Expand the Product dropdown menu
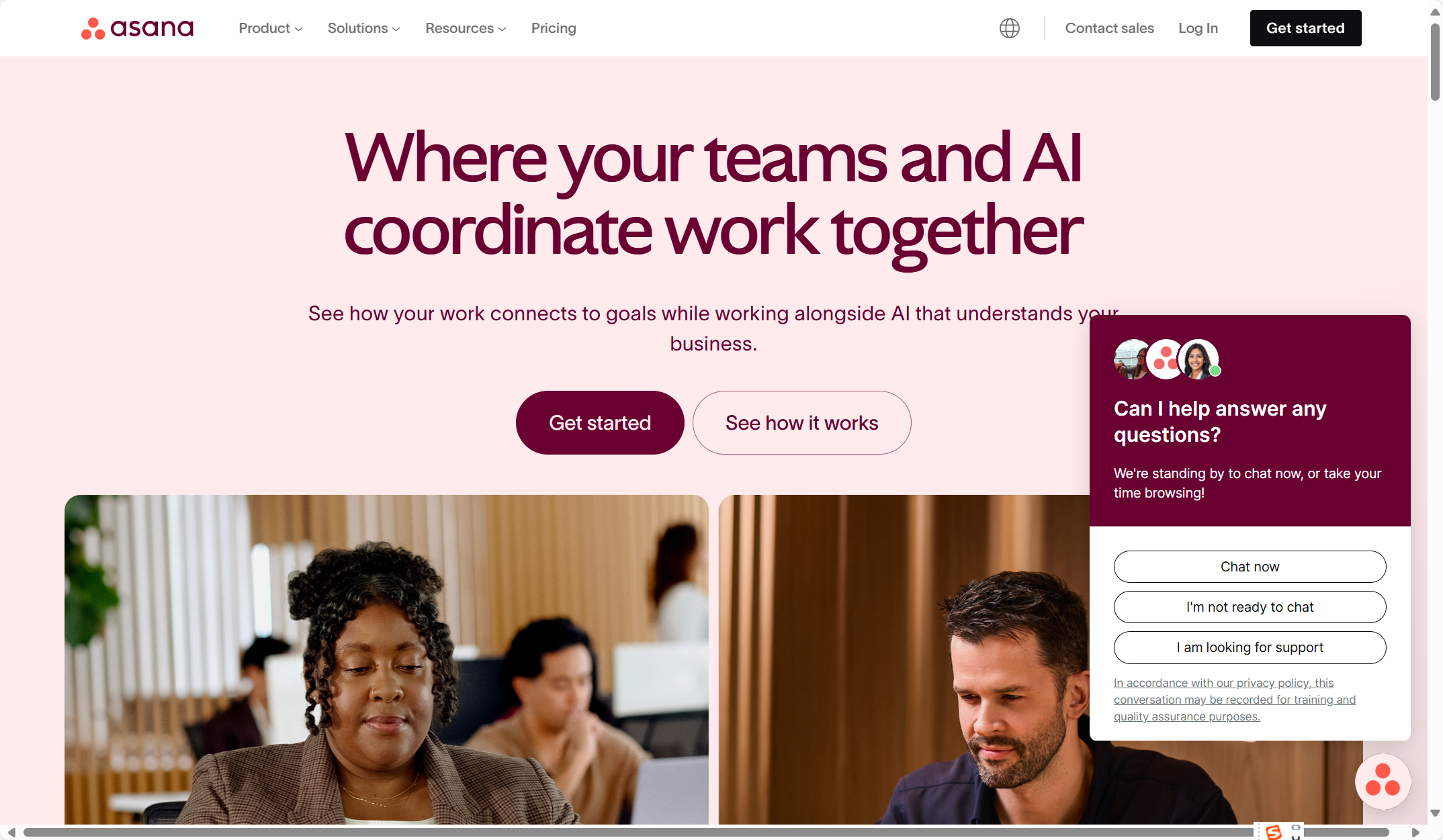This screenshot has height=840, width=1443. click(271, 28)
